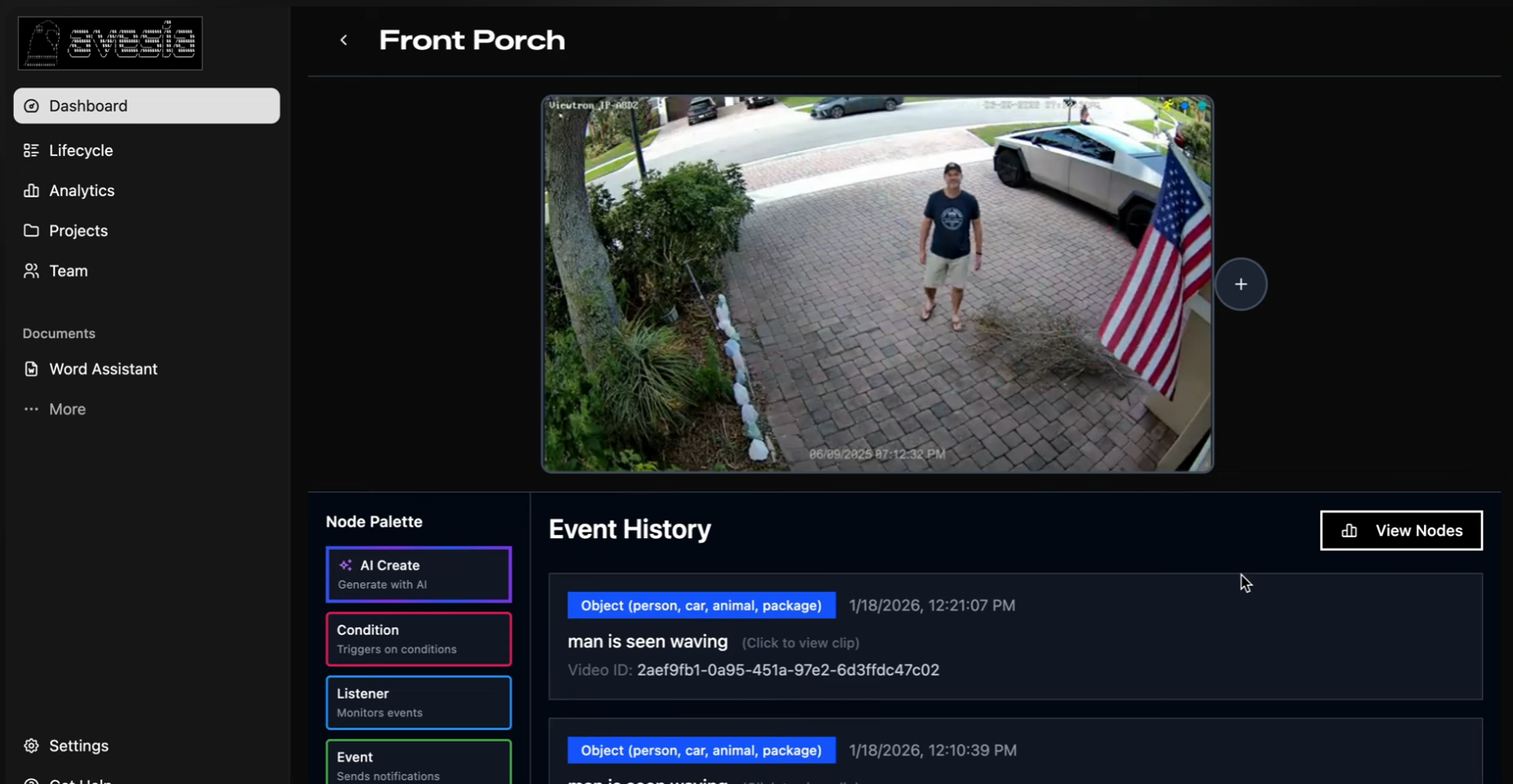This screenshot has width=1513, height=784.
Task: Click the Dashboard gauge icon
Action: pos(31,106)
